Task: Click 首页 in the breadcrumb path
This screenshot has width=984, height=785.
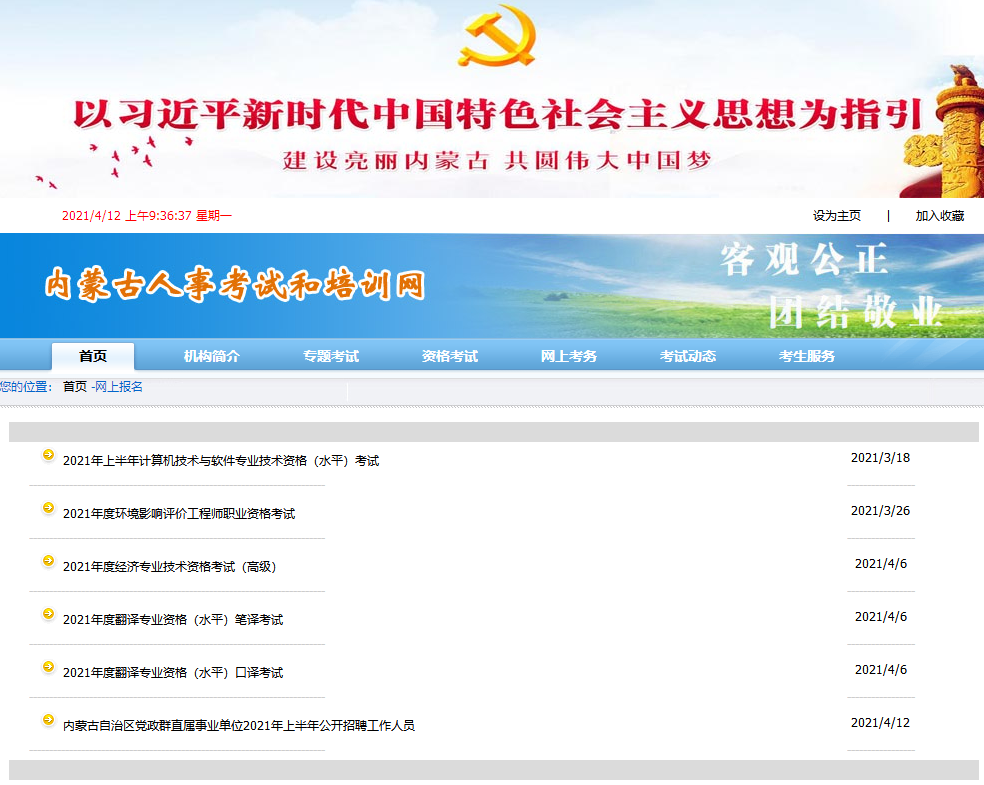Action: point(75,387)
